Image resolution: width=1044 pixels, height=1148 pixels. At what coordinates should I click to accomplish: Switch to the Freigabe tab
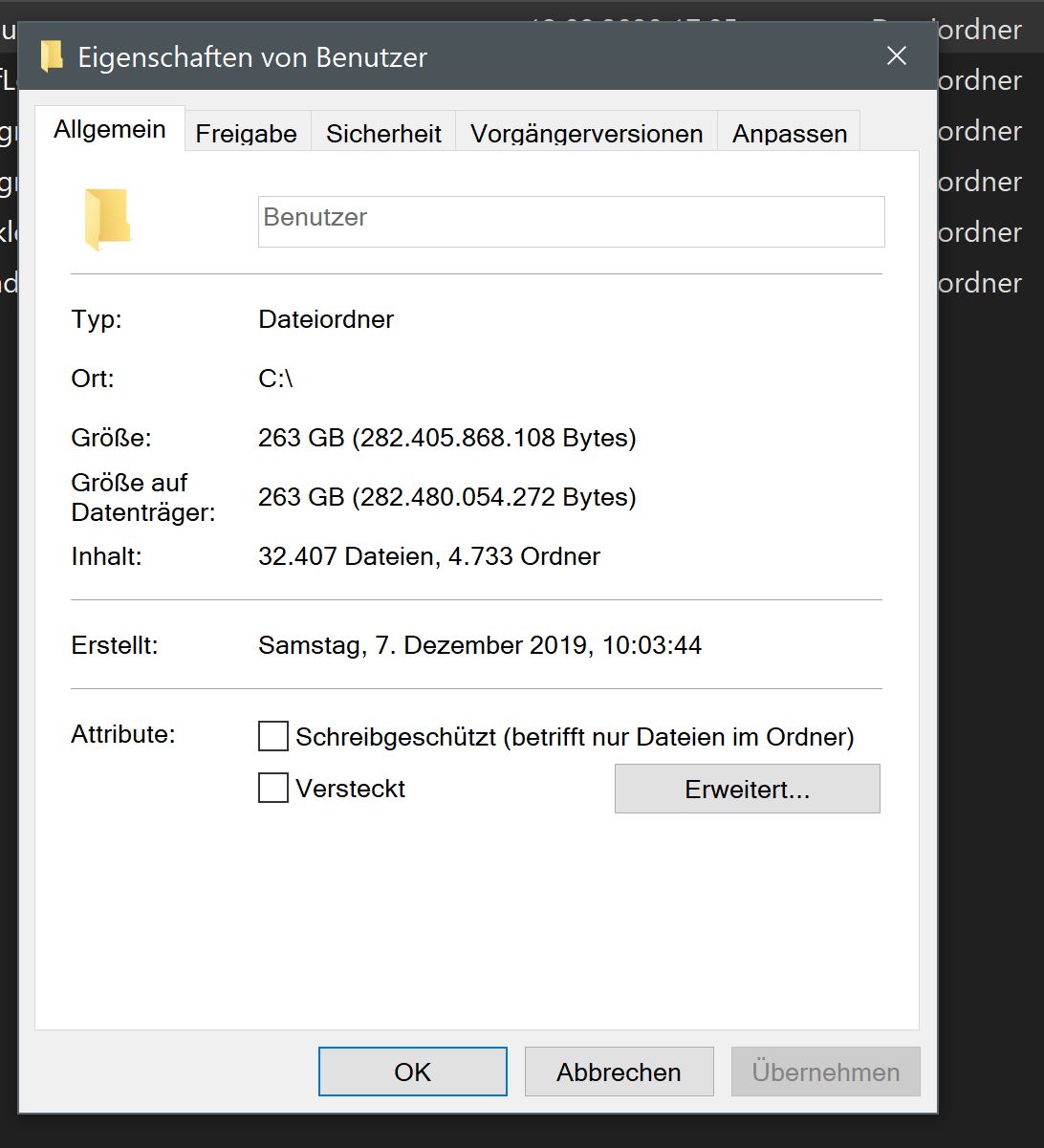246,133
